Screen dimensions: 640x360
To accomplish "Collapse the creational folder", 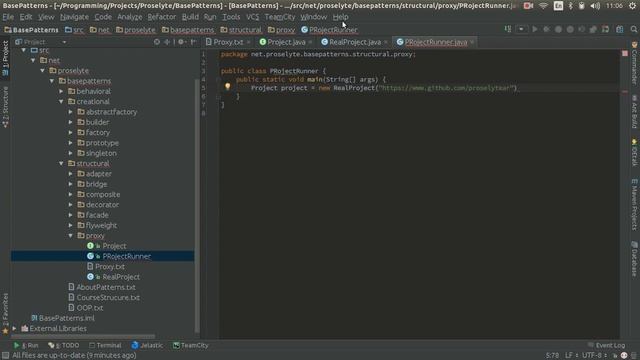I will (x=62, y=102).
